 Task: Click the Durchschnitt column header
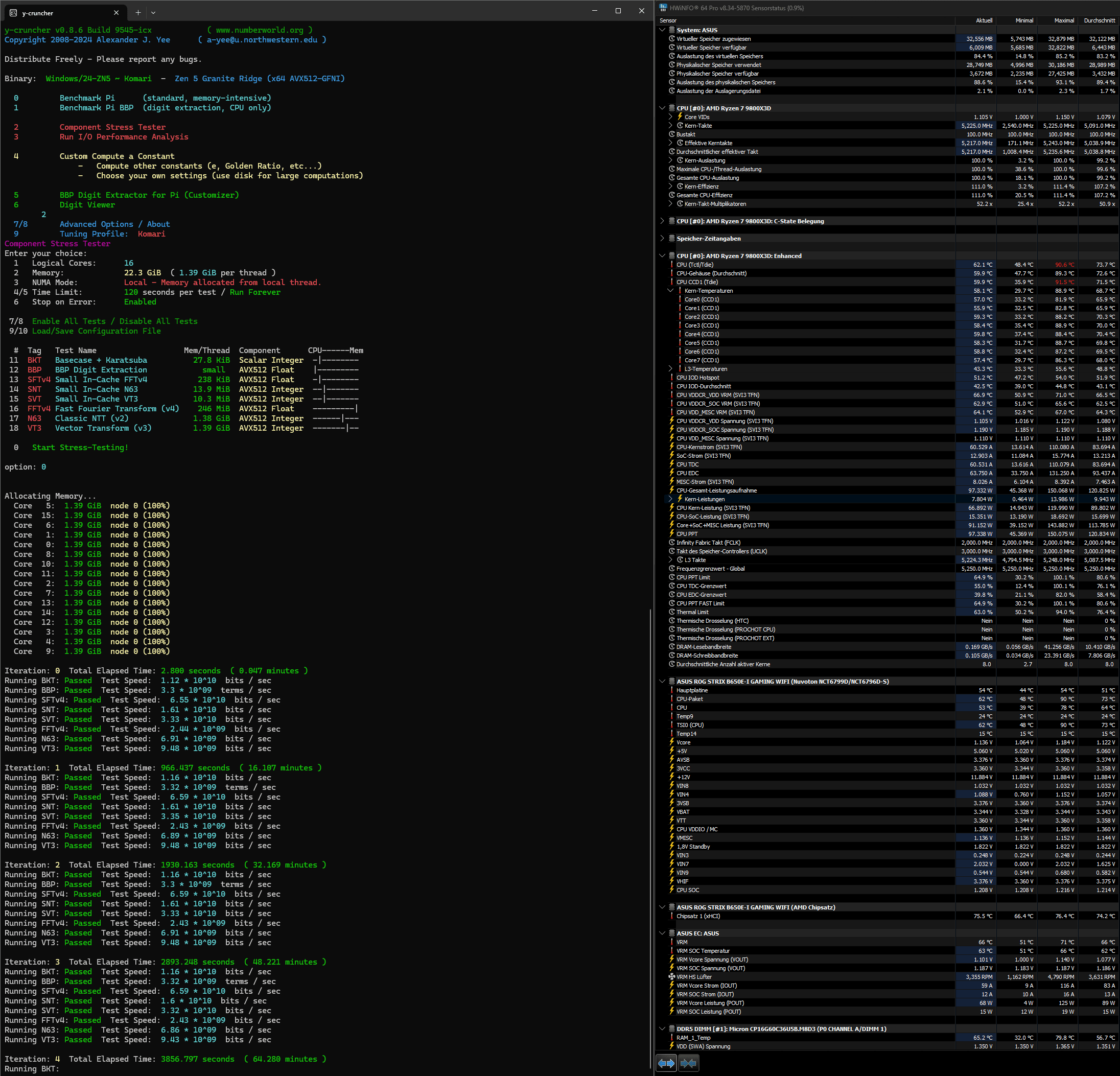[1099, 20]
